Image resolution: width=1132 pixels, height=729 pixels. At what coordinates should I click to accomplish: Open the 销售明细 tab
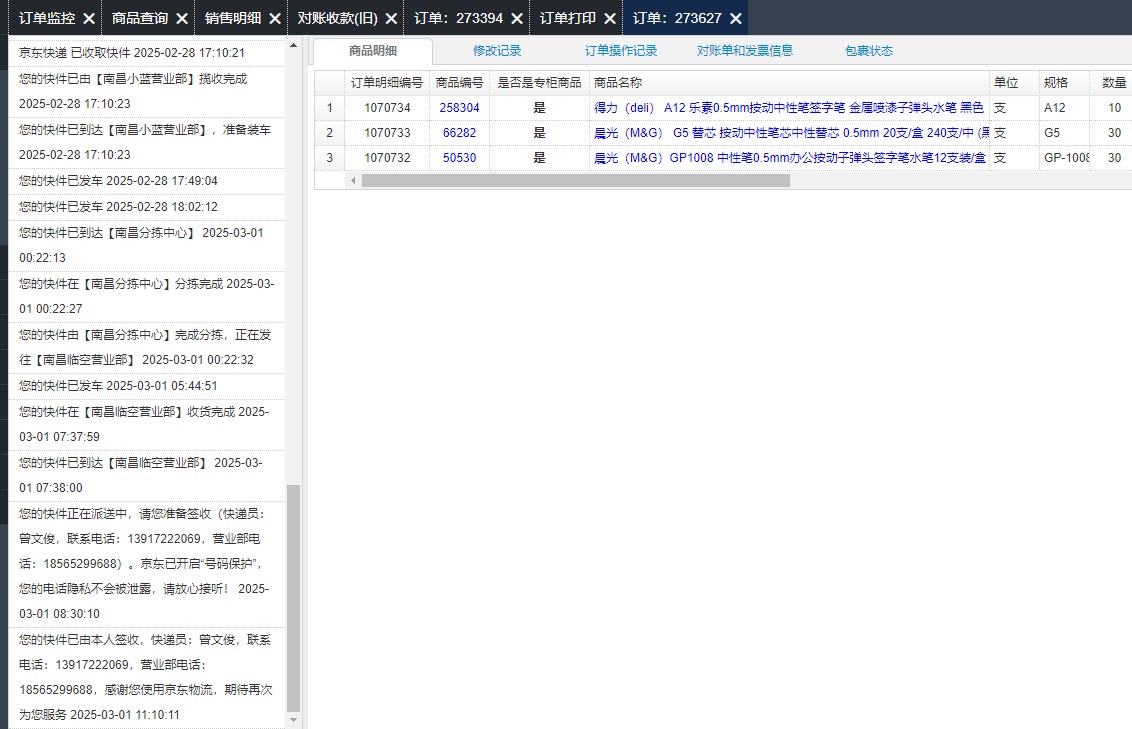tap(233, 18)
